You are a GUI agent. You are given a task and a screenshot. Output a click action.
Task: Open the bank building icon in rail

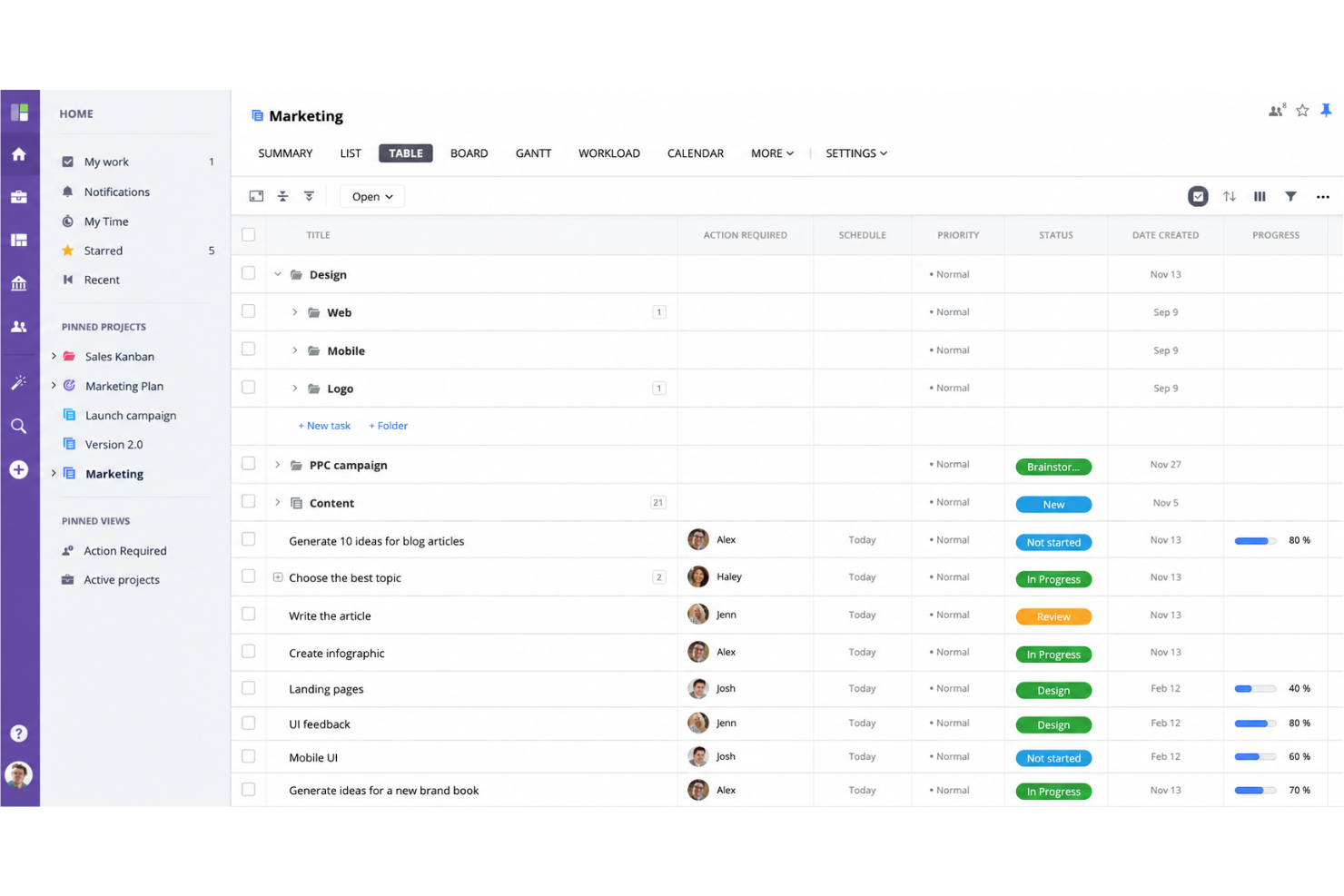pos(19,283)
